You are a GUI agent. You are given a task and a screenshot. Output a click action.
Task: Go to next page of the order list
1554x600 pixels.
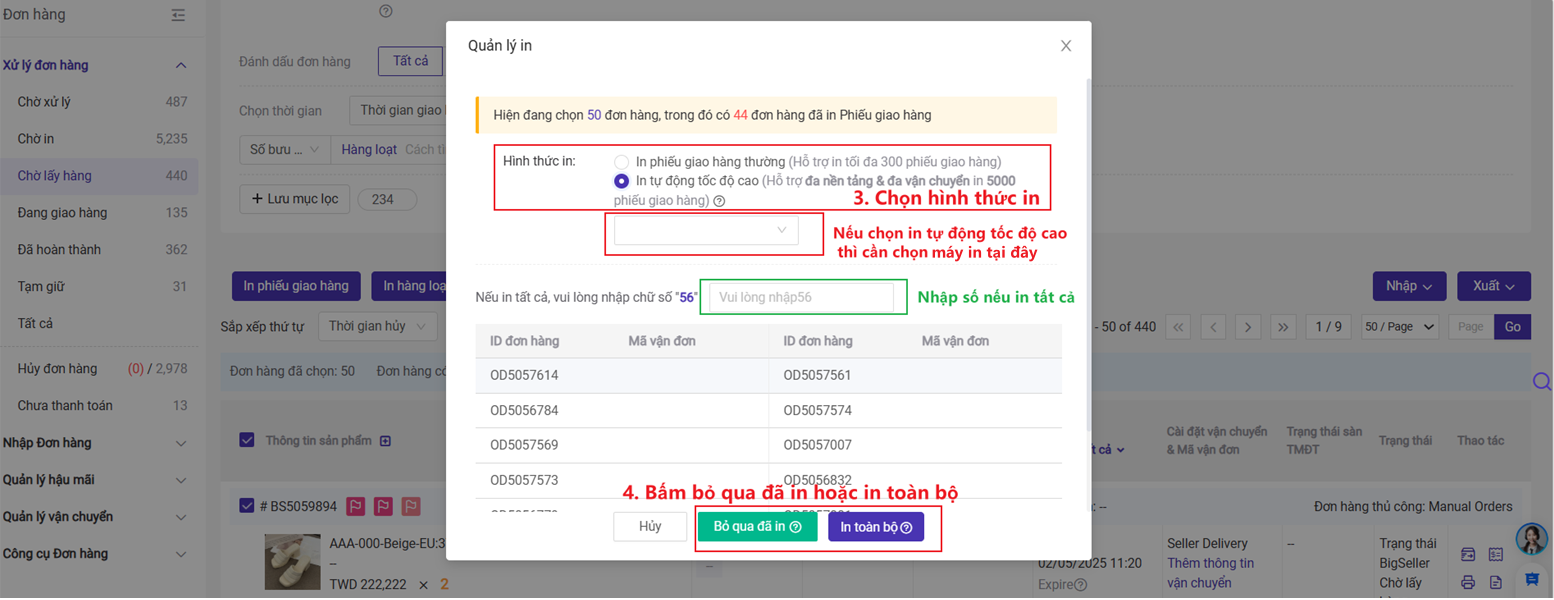click(1247, 327)
